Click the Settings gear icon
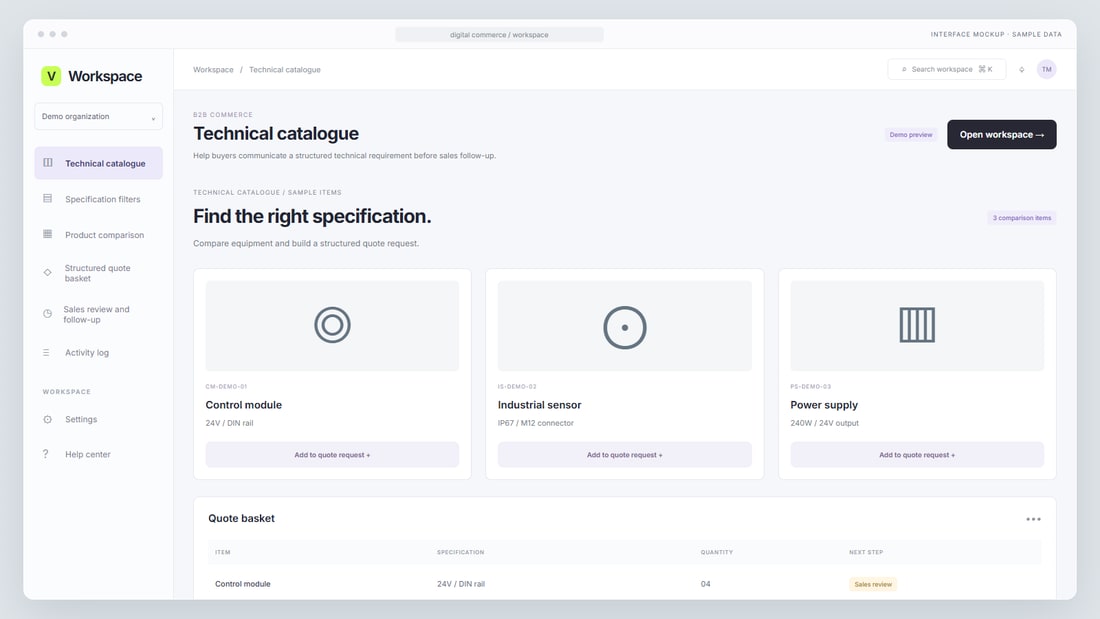The height and width of the screenshot is (619, 1100). coord(48,419)
